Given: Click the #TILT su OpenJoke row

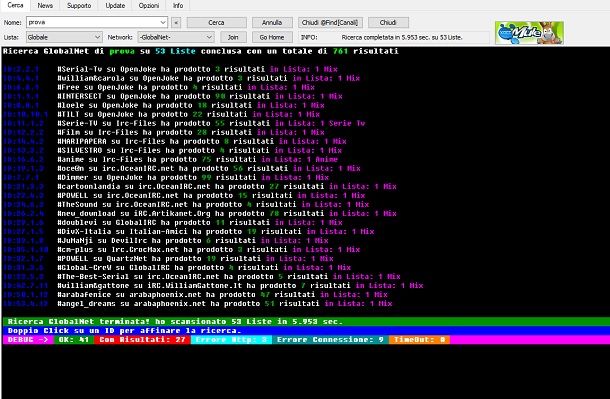Looking at the screenshot, I should coord(189,114).
